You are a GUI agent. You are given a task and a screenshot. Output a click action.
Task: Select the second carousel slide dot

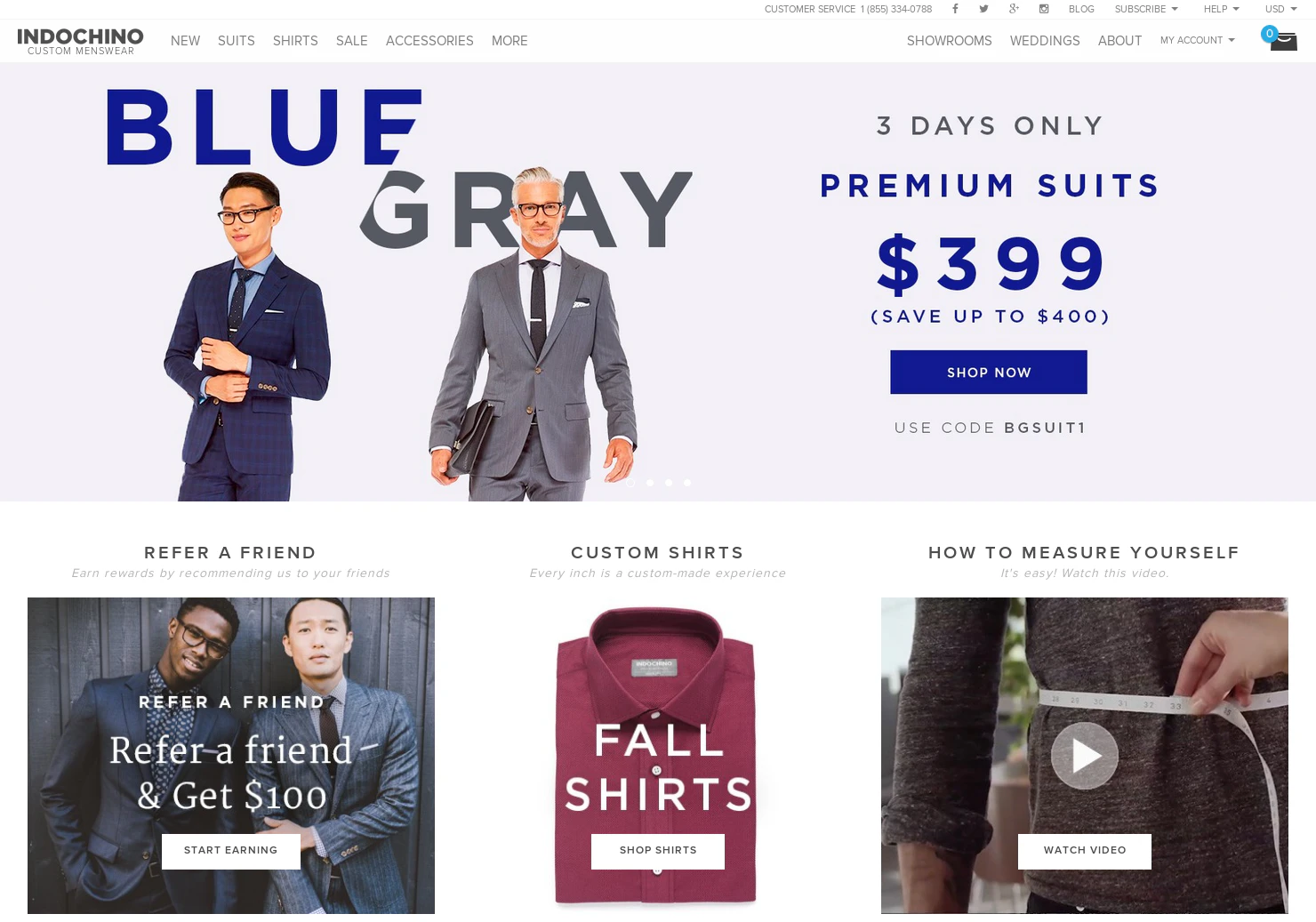pyautogui.click(x=650, y=483)
